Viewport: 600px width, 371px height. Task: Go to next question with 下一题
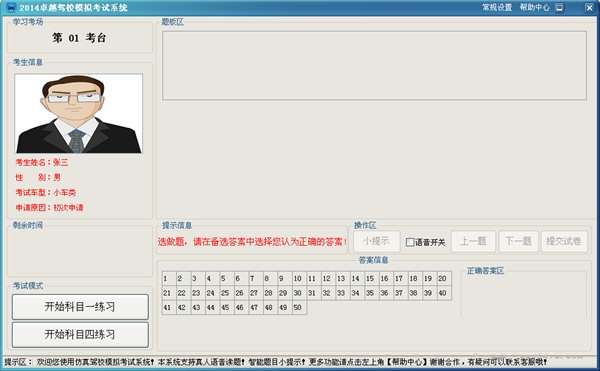click(518, 241)
